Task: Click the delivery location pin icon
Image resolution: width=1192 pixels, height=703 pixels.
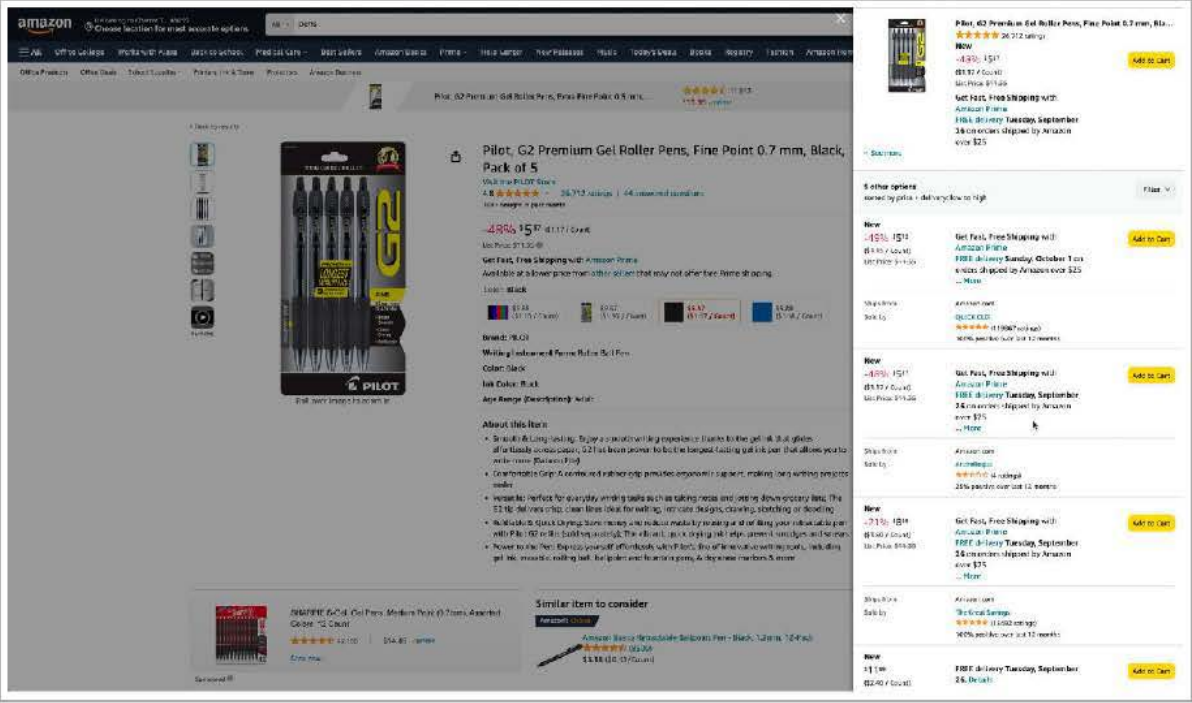Action: pyautogui.click(x=89, y=27)
